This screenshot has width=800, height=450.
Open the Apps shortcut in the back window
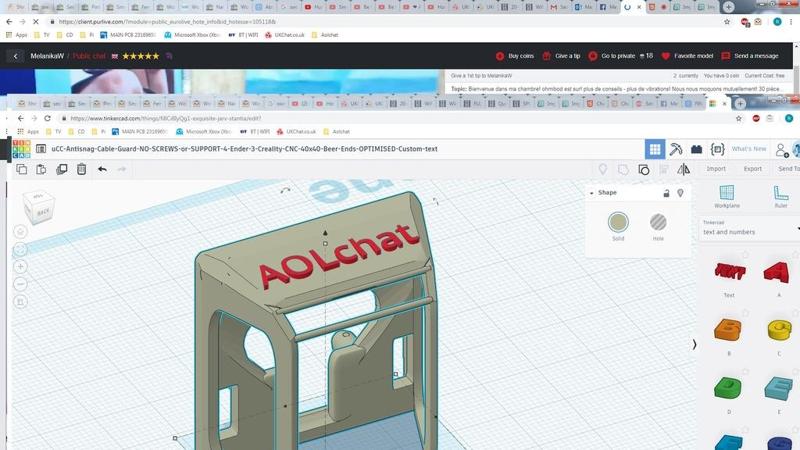[16, 35]
